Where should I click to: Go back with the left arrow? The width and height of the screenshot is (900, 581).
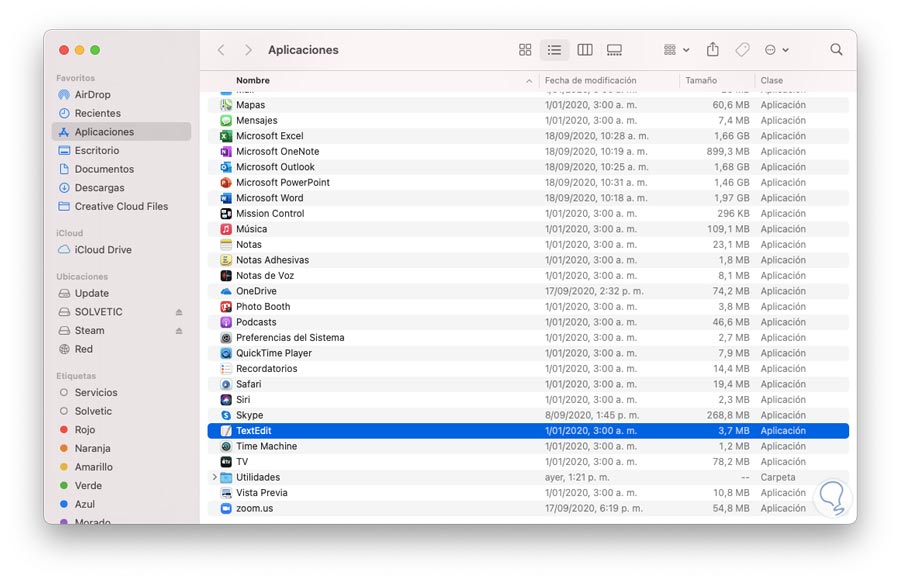221,50
